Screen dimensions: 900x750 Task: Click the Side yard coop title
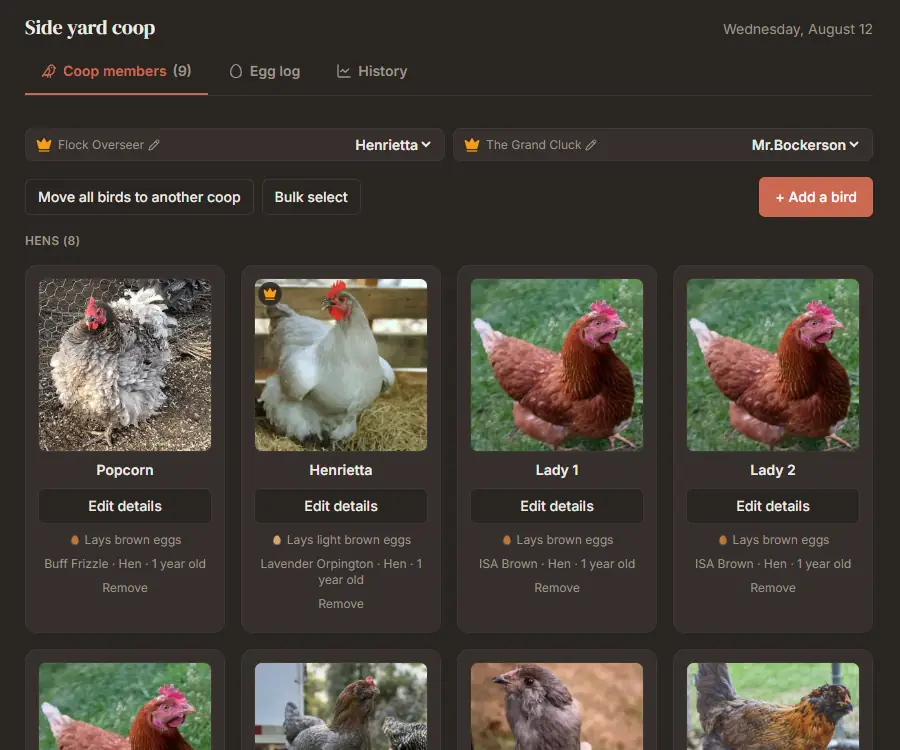(90, 28)
